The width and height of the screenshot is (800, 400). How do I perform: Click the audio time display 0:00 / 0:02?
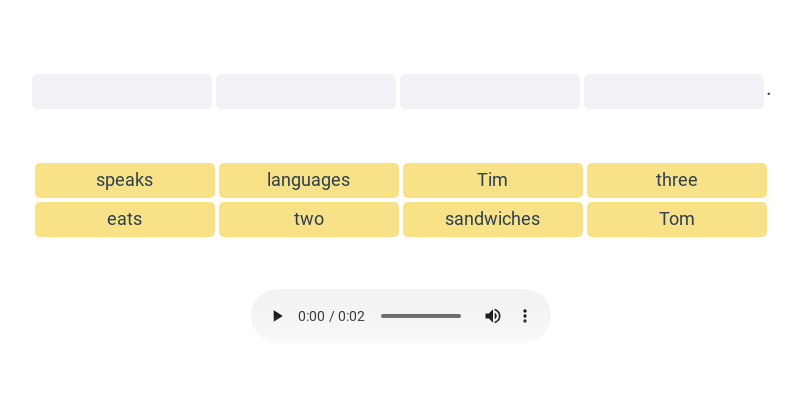pos(331,316)
